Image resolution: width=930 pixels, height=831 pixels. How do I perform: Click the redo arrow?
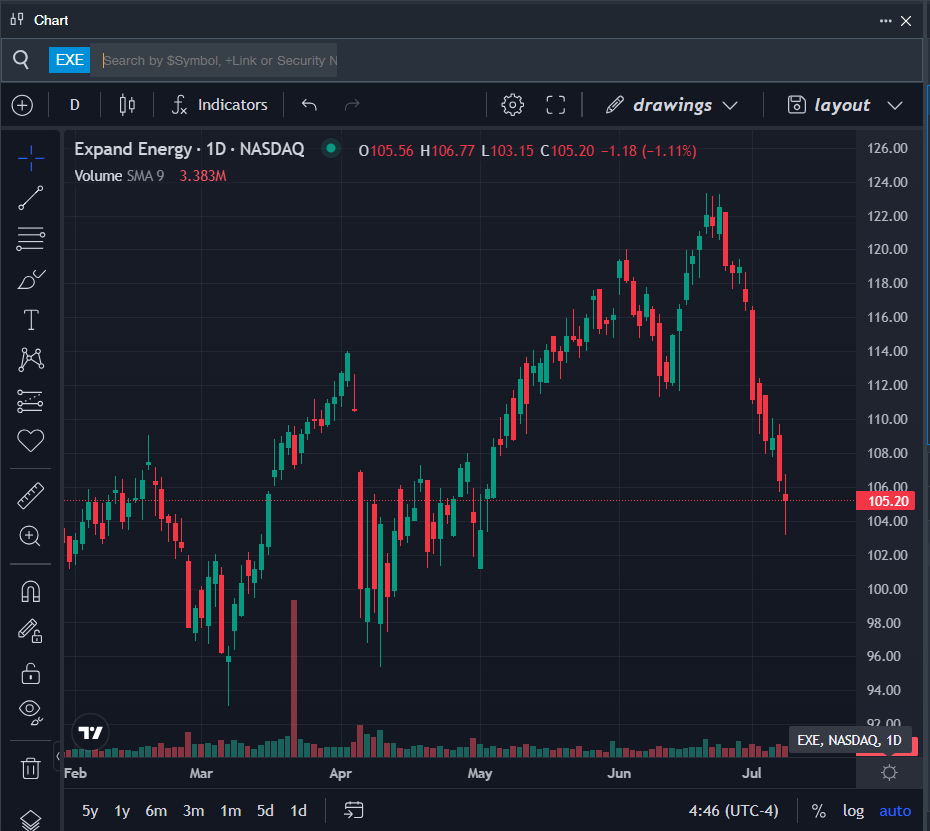pyautogui.click(x=352, y=105)
